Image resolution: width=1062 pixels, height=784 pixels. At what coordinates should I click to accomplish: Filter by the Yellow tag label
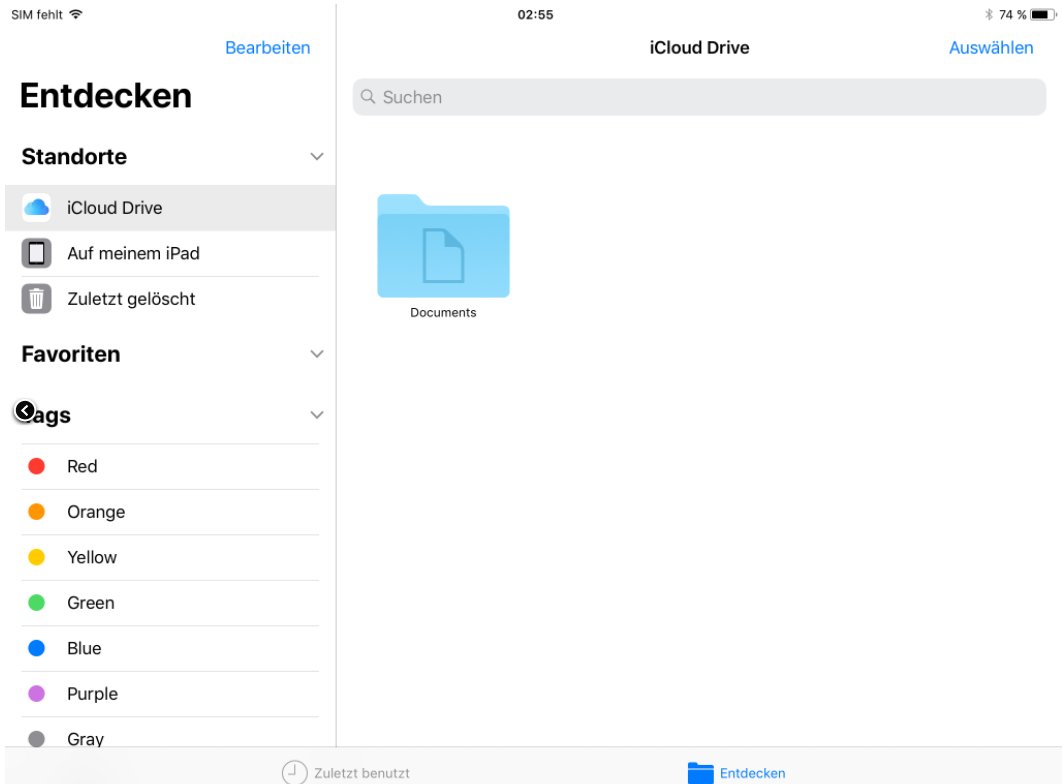tap(91, 557)
